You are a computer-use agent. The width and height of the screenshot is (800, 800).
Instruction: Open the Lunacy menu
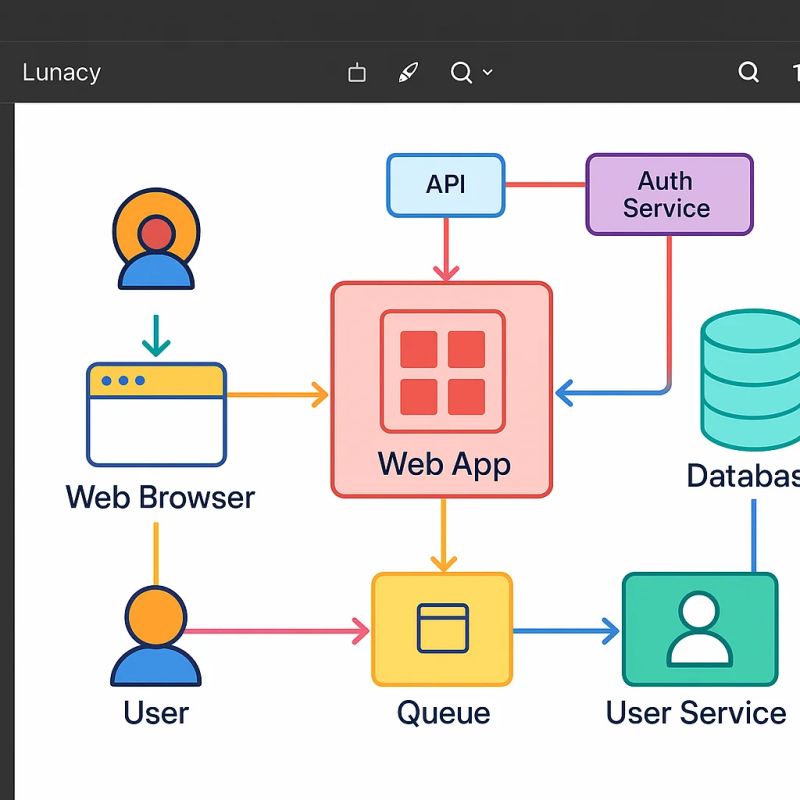point(60,72)
